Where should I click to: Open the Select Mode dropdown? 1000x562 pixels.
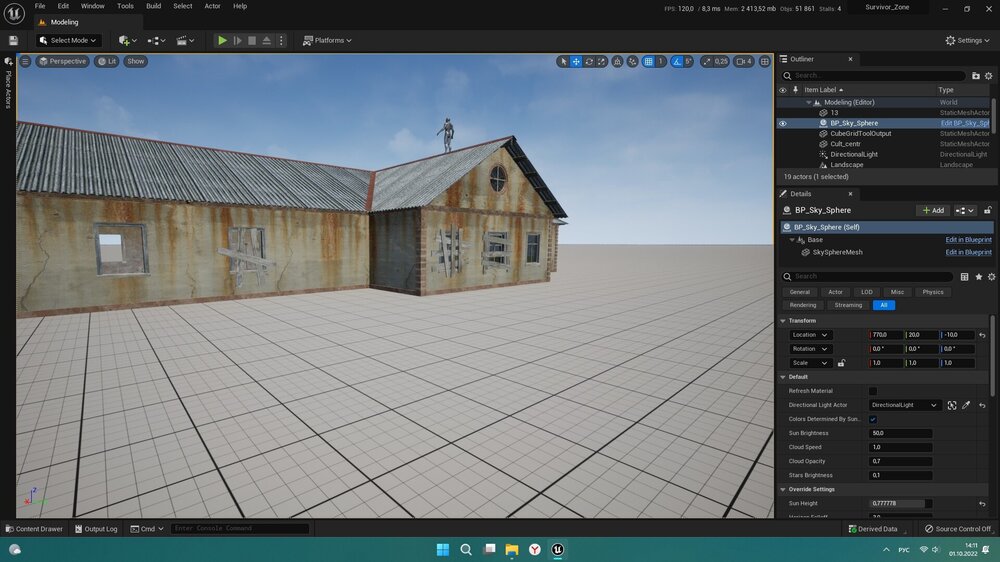point(68,40)
